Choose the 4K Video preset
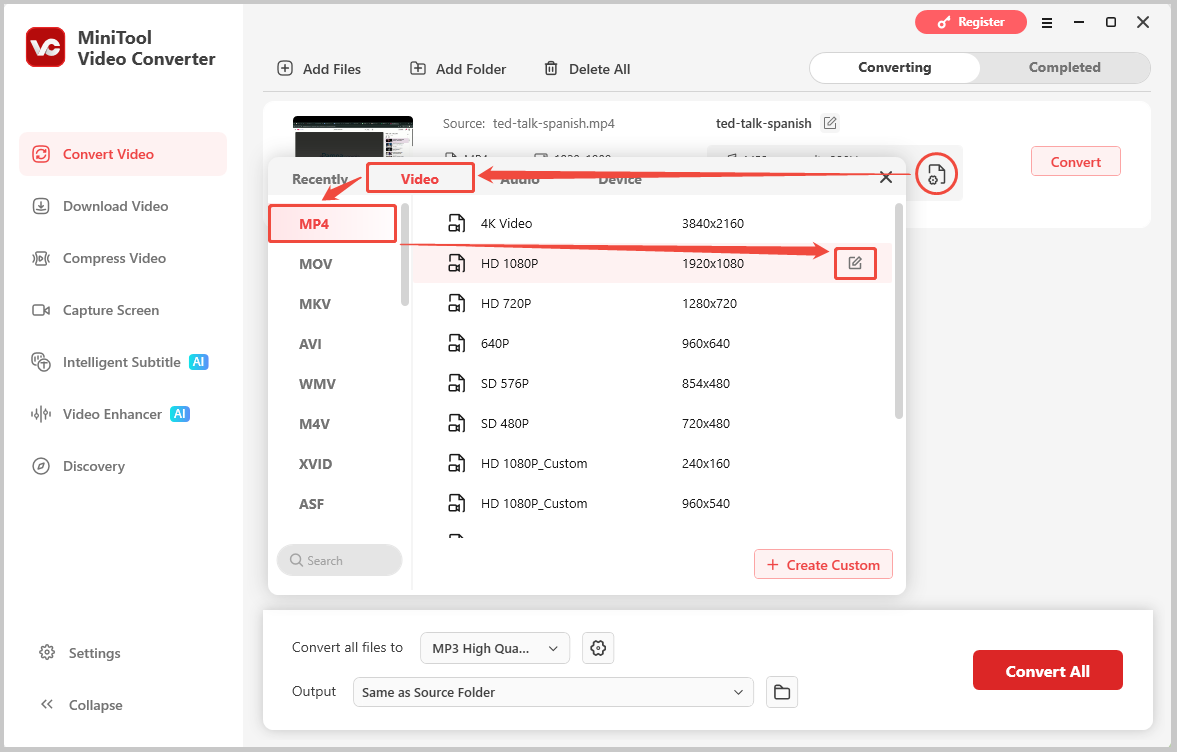Screen dimensions: 1177x752 click(x=652, y=224)
